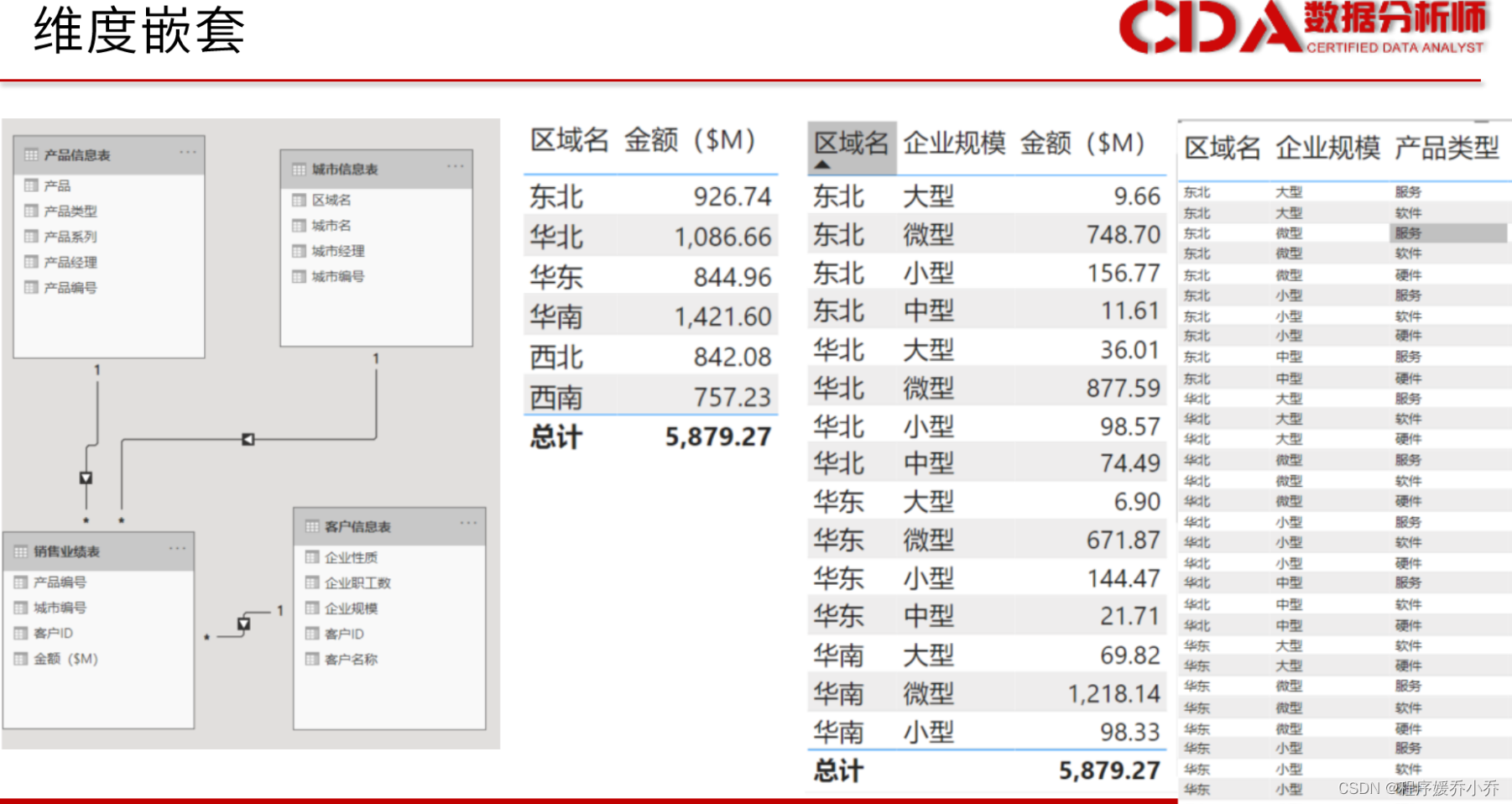Click the field icon beside 金额 ($M) in 销售业绩表
Image resolution: width=1512 pixels, height=804 pixels.
[x=21, y=659]
